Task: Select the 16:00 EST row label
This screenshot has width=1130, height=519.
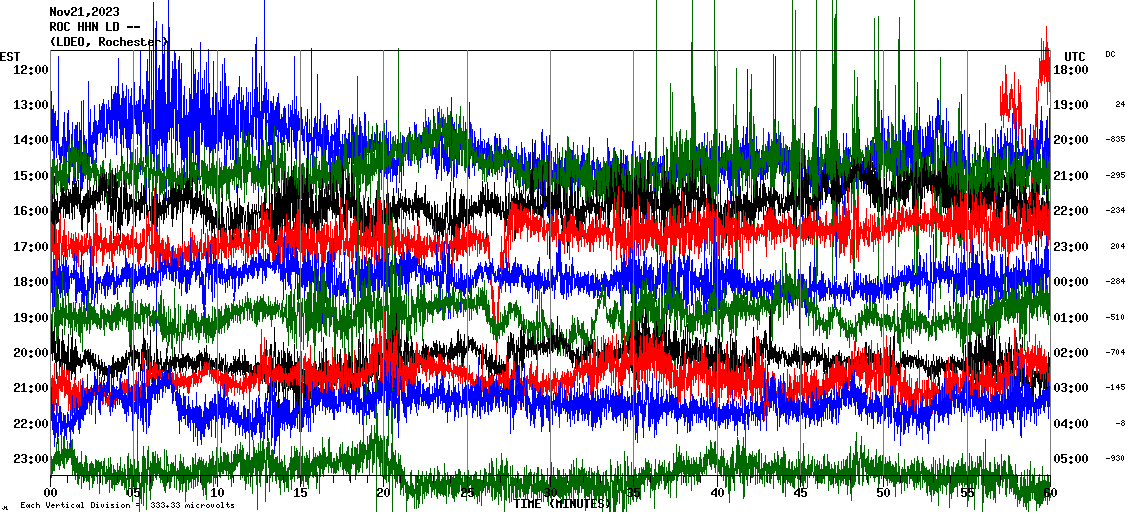Action: coord(32,211)
